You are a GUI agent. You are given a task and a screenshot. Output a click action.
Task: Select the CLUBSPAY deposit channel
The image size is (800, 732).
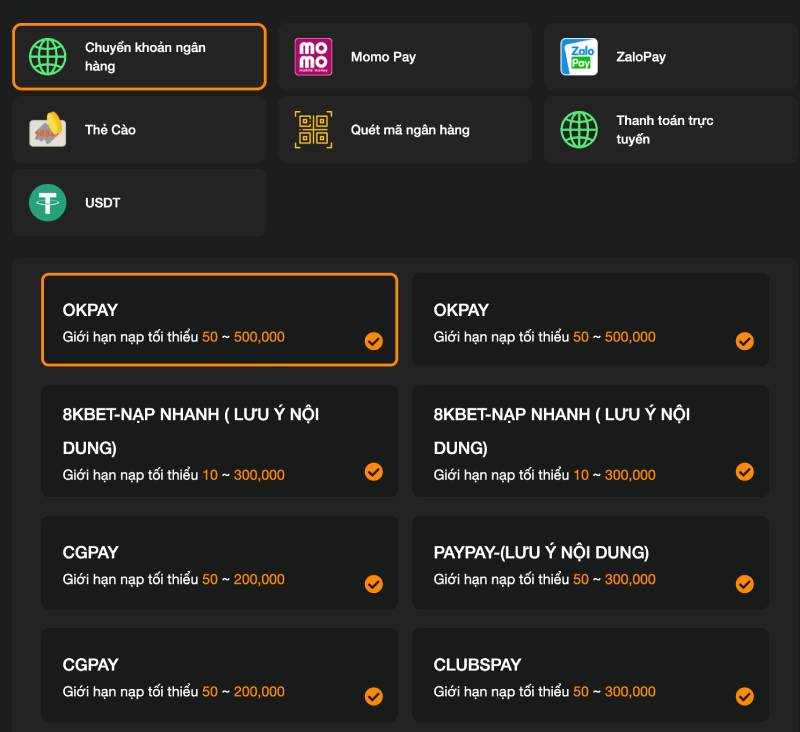pyautogui.click(x=590, y=675)
